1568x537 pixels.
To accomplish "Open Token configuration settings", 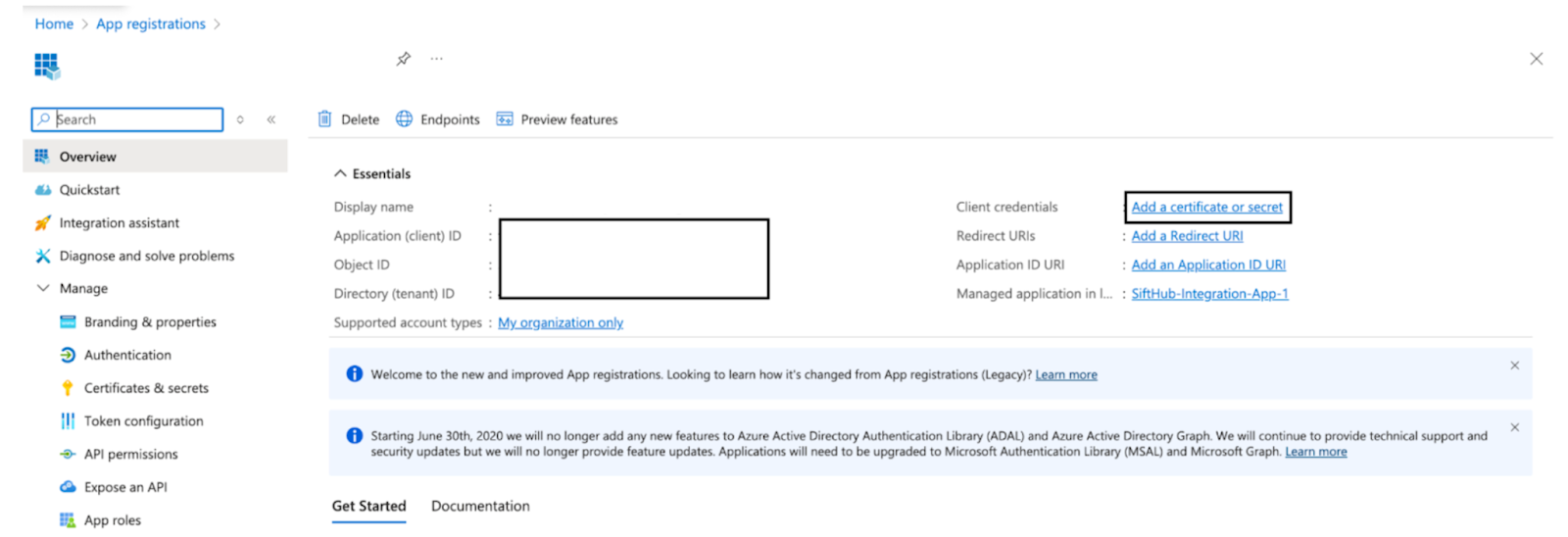I will (x=143, y=421).
